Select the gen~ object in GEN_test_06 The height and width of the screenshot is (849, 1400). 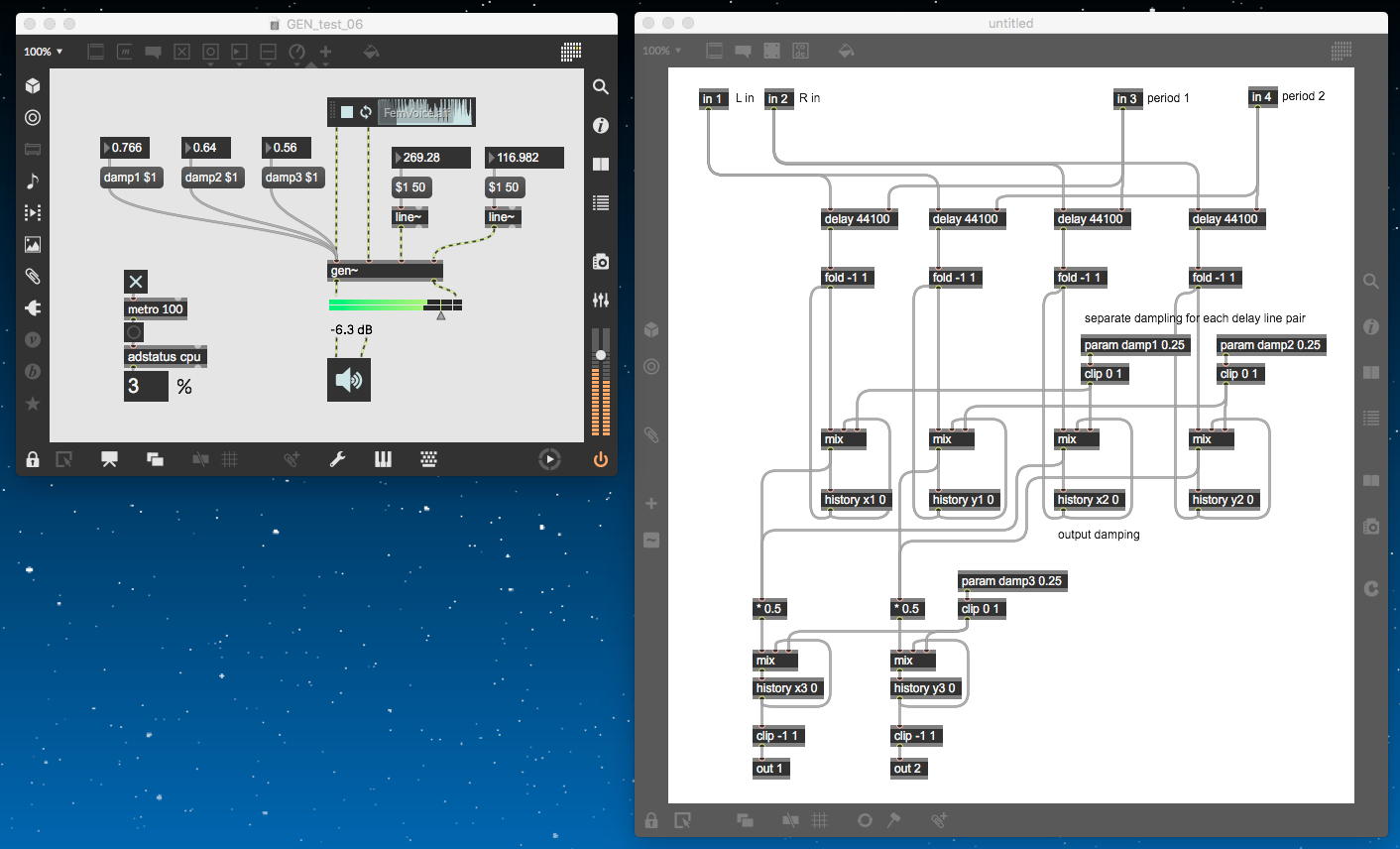tap(385, 271)
